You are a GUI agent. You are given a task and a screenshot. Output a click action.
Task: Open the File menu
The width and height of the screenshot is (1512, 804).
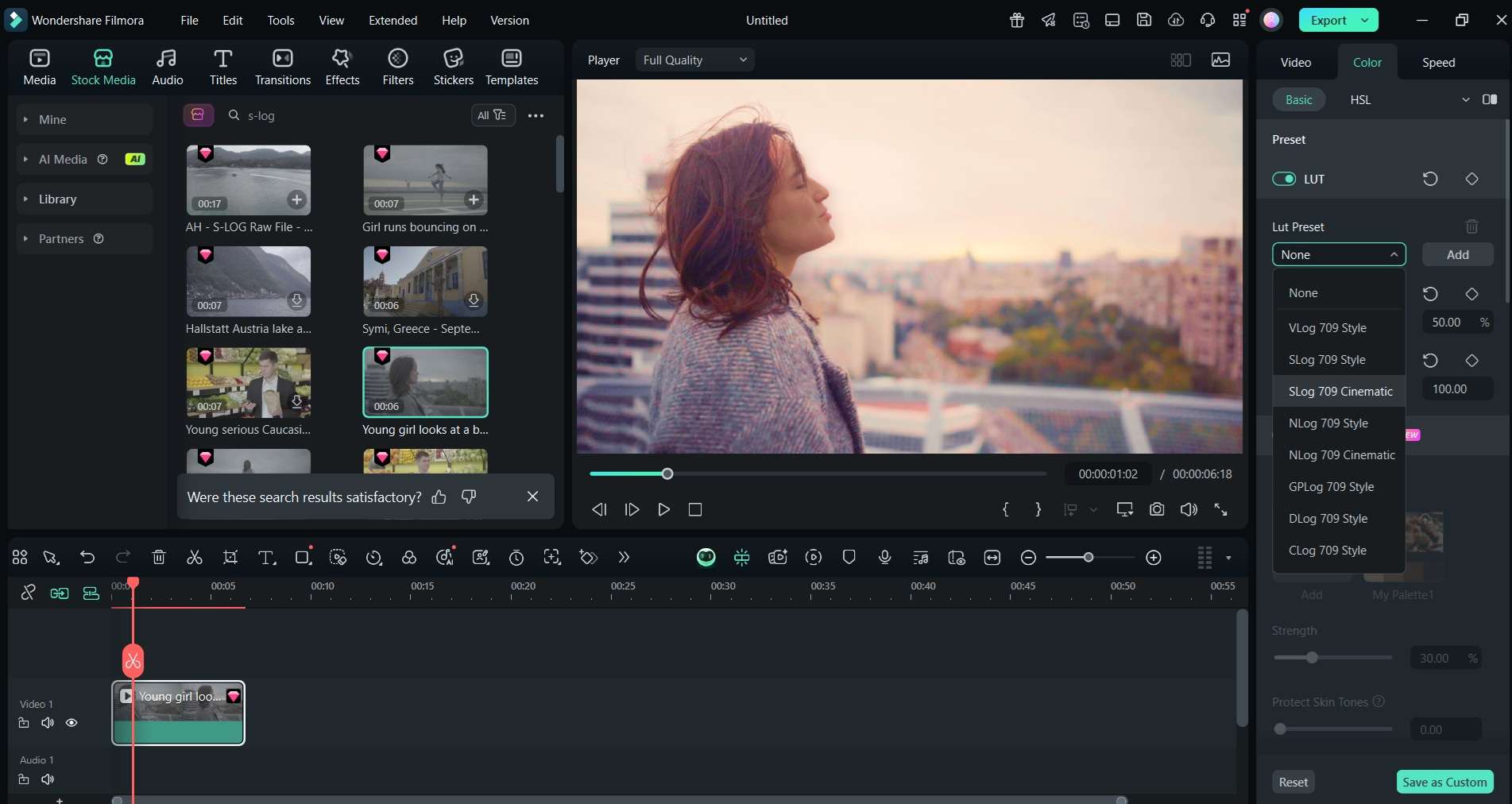(x=189, y=20)
